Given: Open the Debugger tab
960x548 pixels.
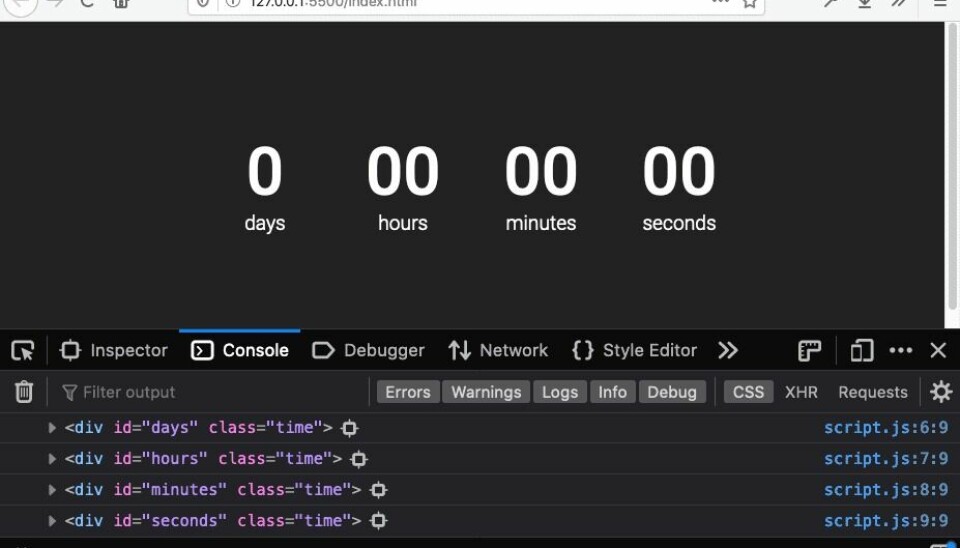Looking at the screenshot, I should 368,350.
